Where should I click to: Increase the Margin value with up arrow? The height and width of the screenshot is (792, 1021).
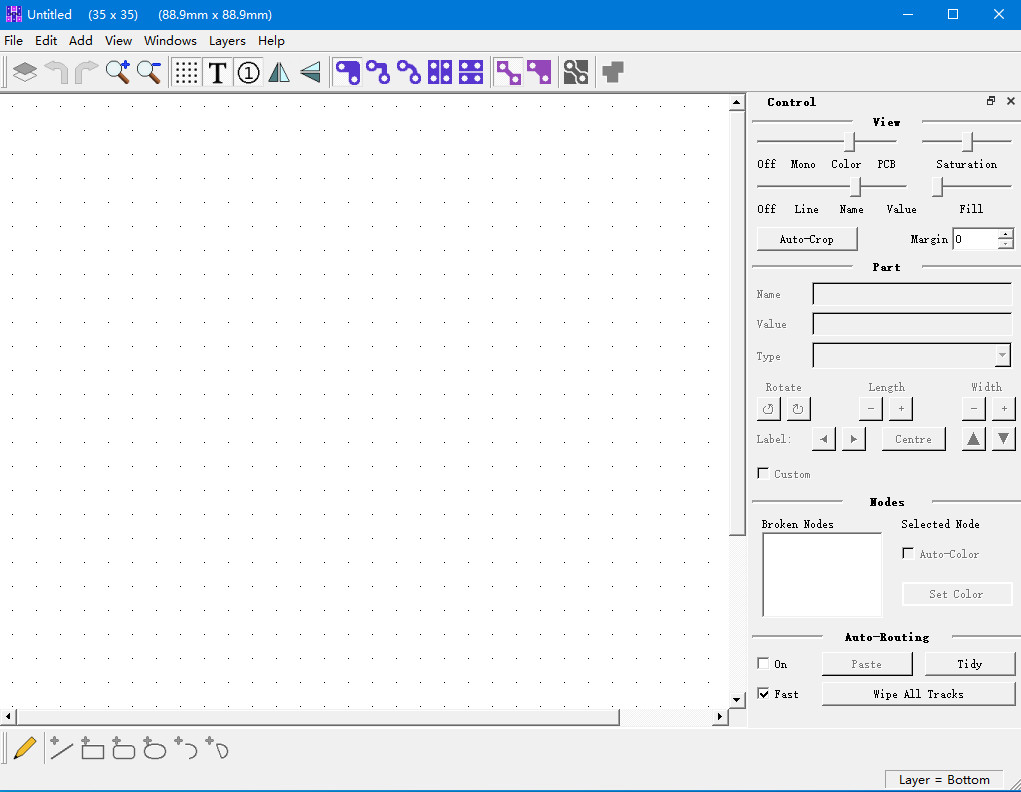coord(1005,234)
